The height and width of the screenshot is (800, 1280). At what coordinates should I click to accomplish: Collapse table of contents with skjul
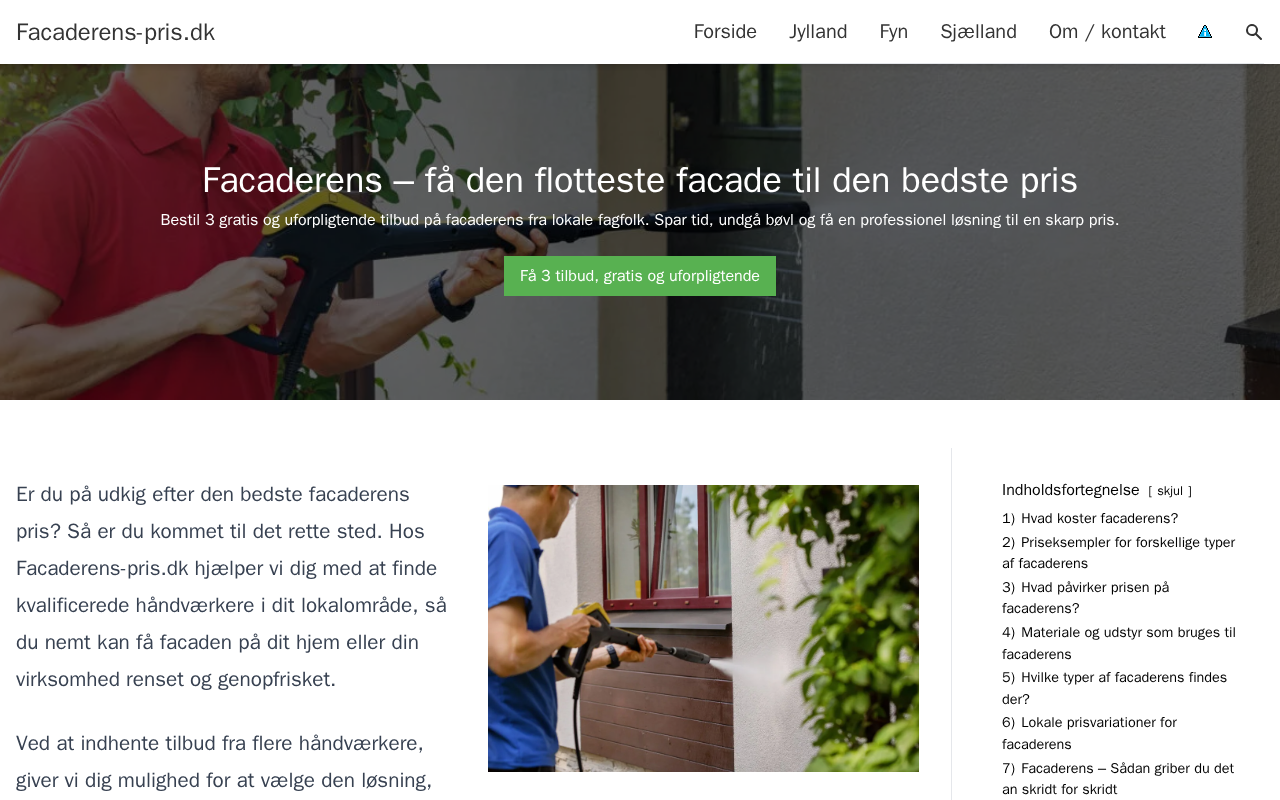click(x=1170, y=491)
